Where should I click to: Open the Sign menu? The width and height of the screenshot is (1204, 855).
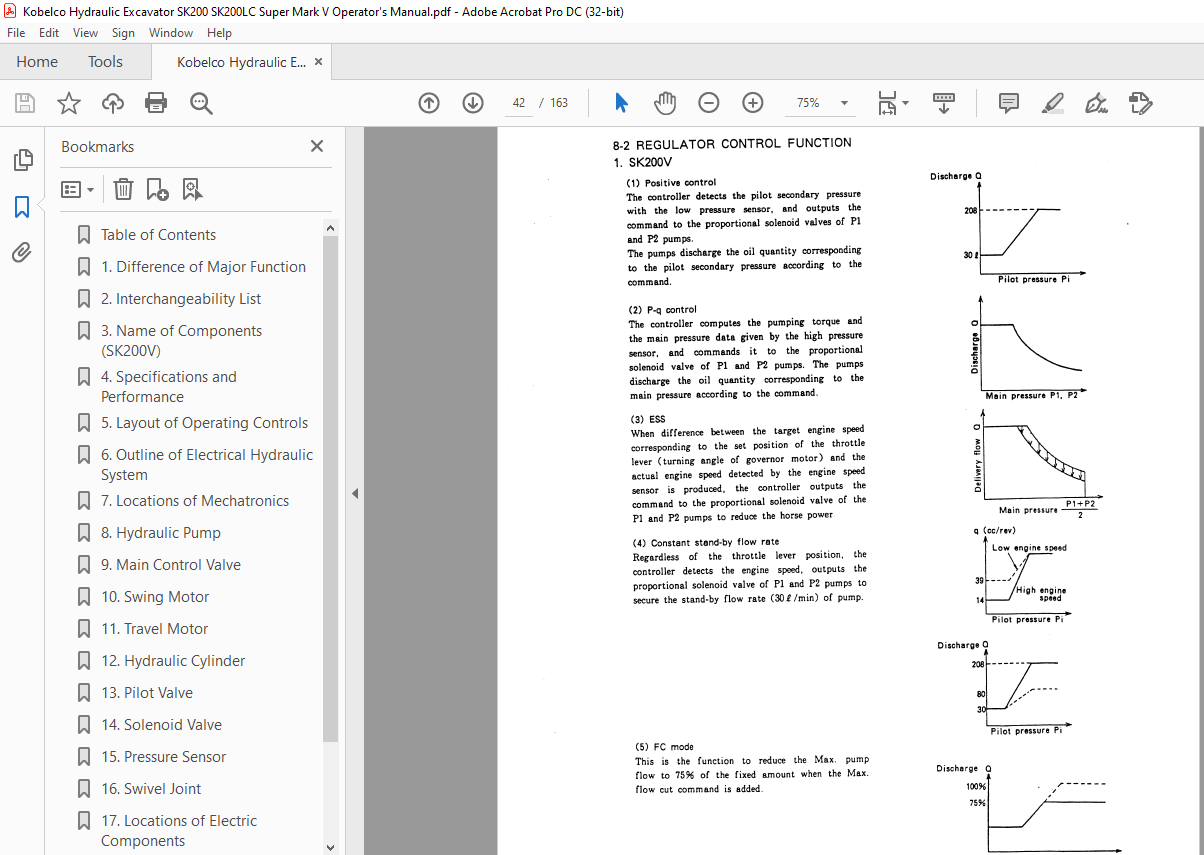click(123, 33)
